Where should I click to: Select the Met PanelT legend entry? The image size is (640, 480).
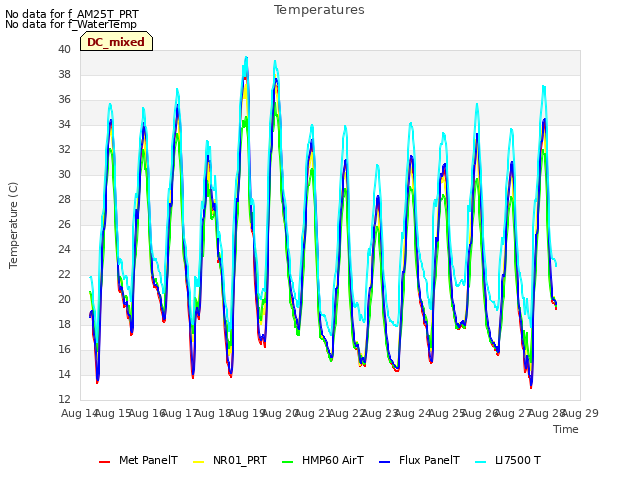point(138,460)
